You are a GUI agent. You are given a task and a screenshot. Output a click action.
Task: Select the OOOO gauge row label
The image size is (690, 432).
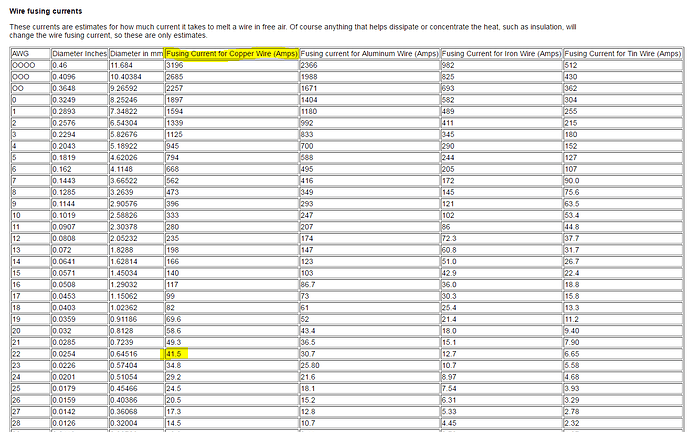(21, 64)
